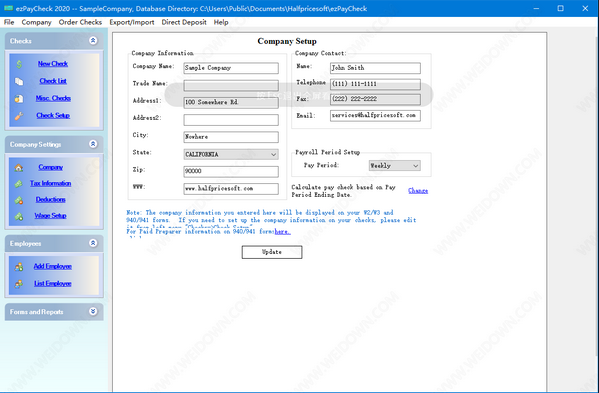The width and height of the screenshot is (599, 393).
Task: Open the Pay Period dropdown showing Weekly
Action: click(x=395, y=165)
